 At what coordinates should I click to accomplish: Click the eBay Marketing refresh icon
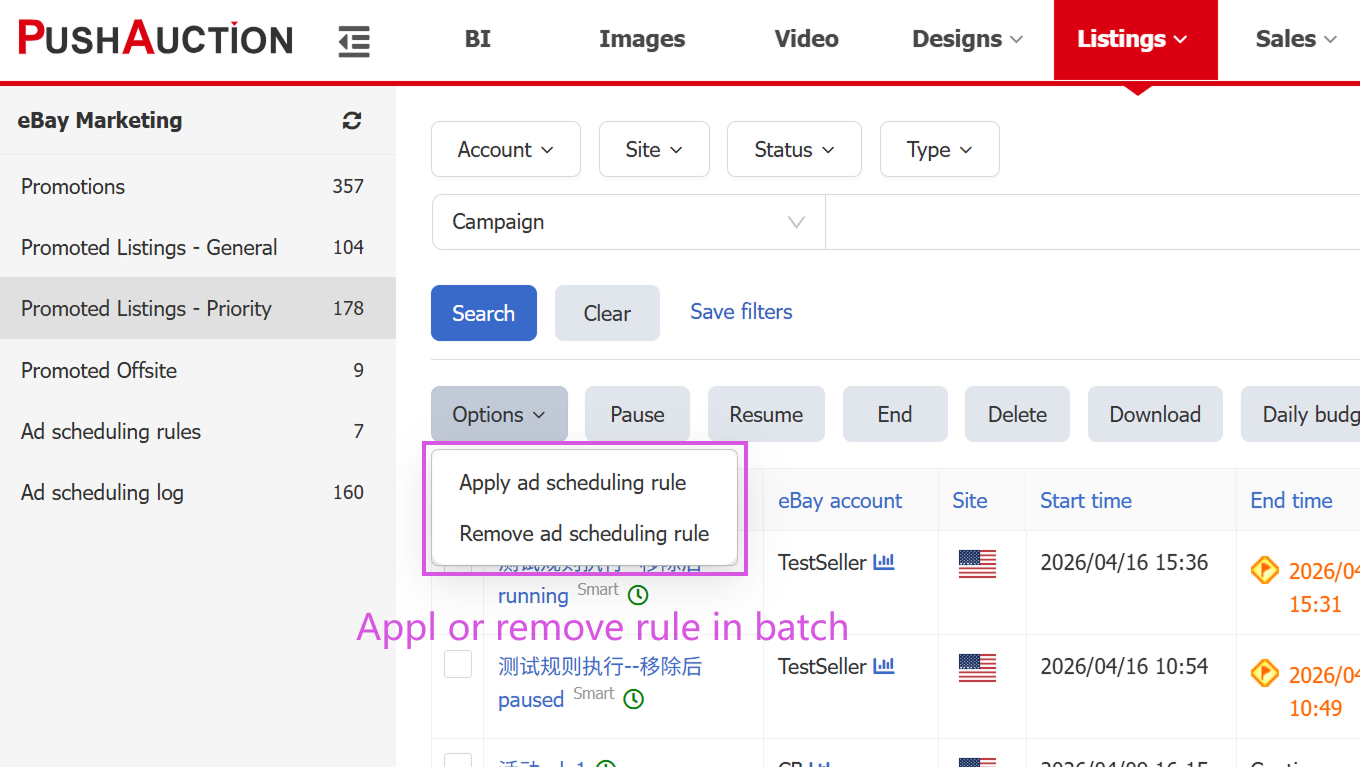352,121
